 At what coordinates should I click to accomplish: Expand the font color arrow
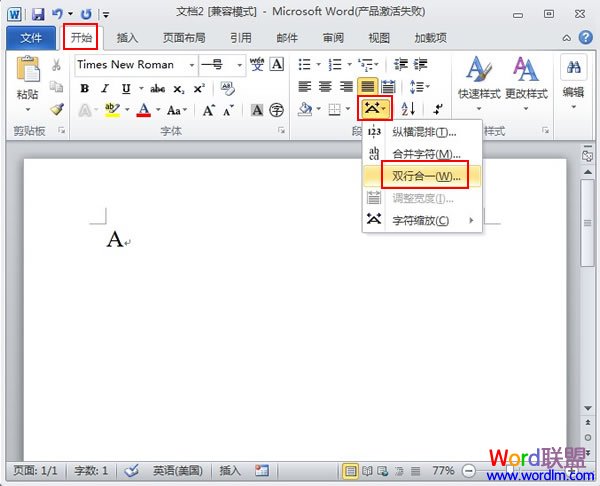pyautogui.click(x=158, y=110)
